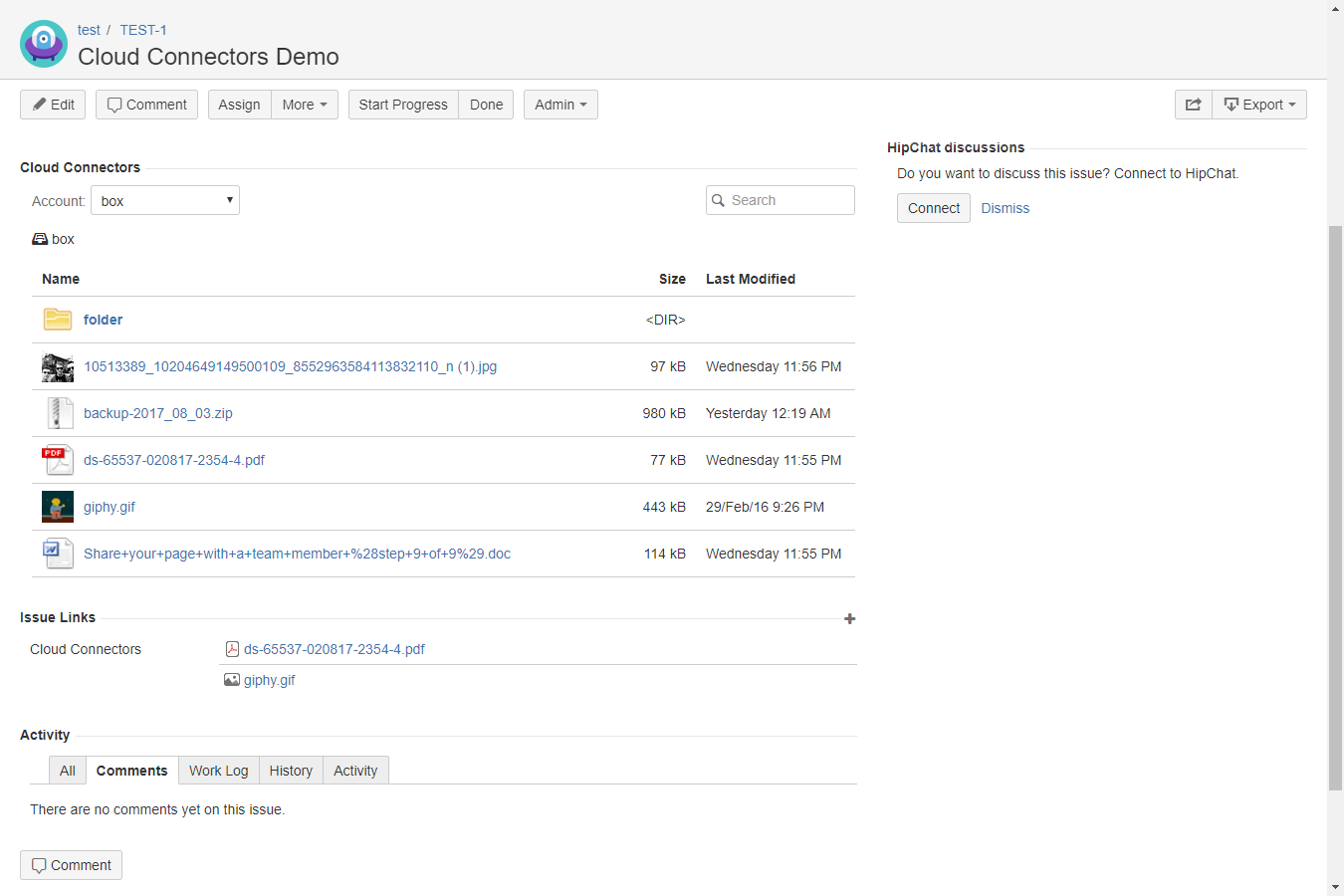Switch to the All activity tab

(x=68, y=771)
